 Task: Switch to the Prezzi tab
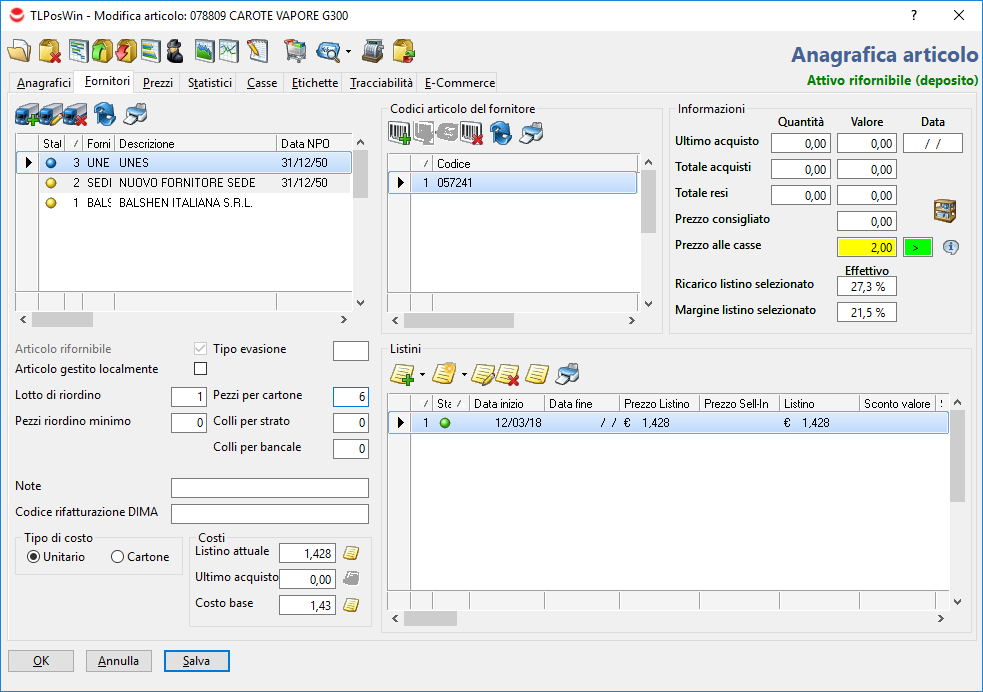(x=158, y=83)
